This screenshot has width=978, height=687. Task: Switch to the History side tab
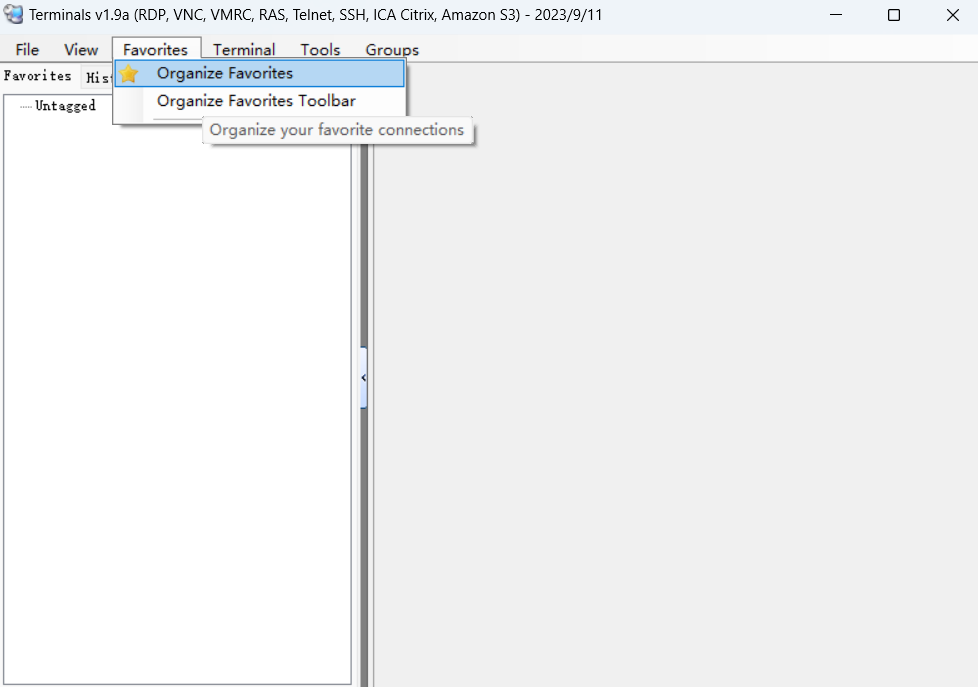click(x=97, y=77)
